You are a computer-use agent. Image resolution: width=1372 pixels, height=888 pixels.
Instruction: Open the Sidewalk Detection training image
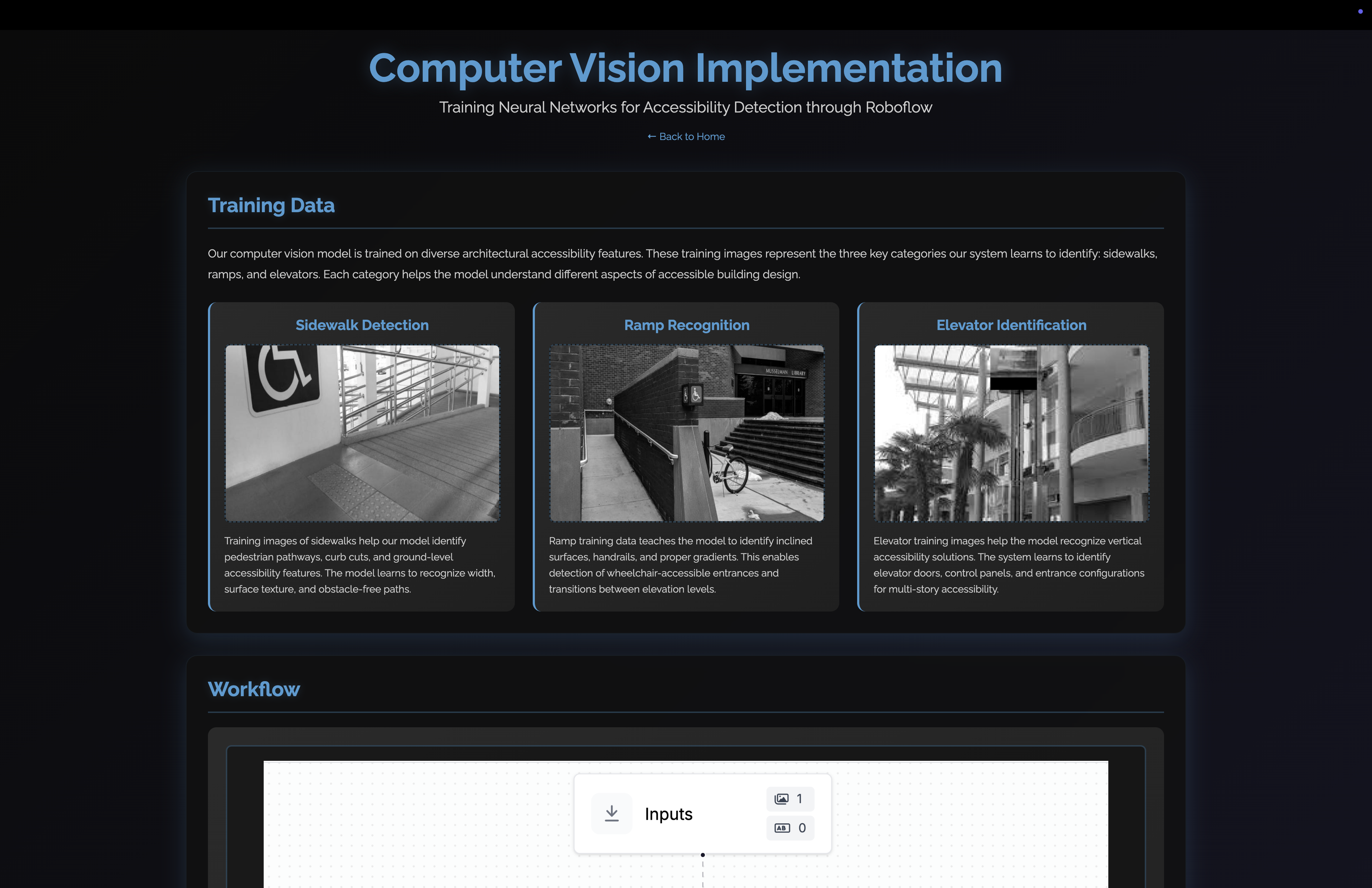pyautogui.click(x=362, y=433)
